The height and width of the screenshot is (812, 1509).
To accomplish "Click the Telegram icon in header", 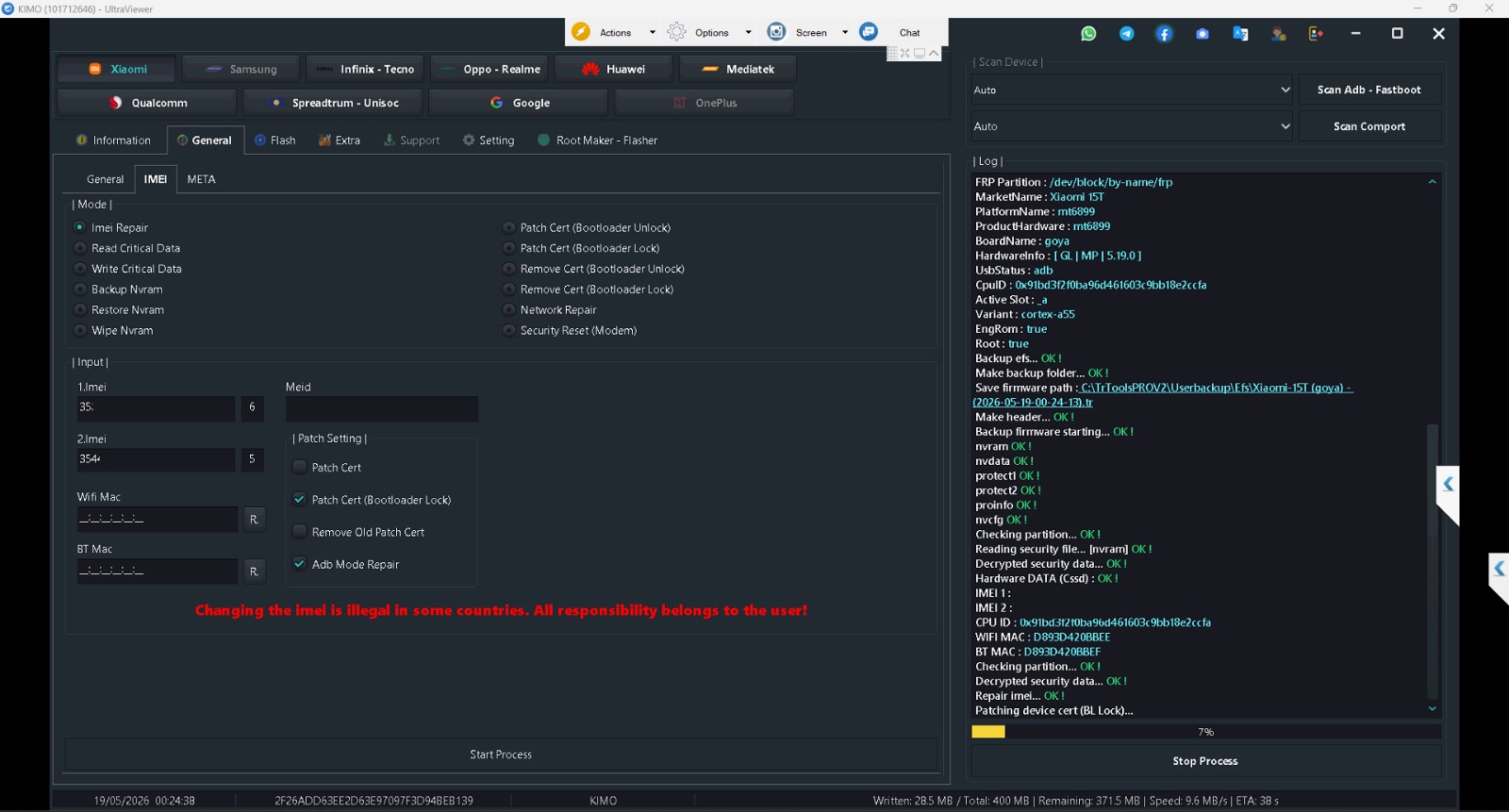I will click(1126, 33).
